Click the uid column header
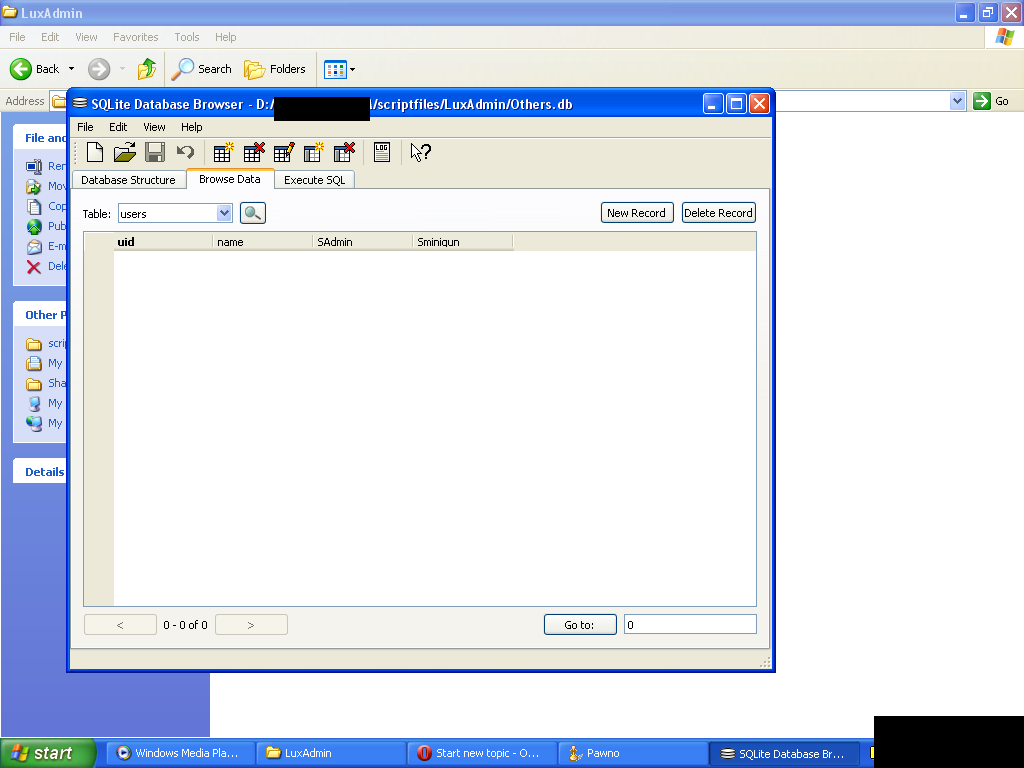 163,242
